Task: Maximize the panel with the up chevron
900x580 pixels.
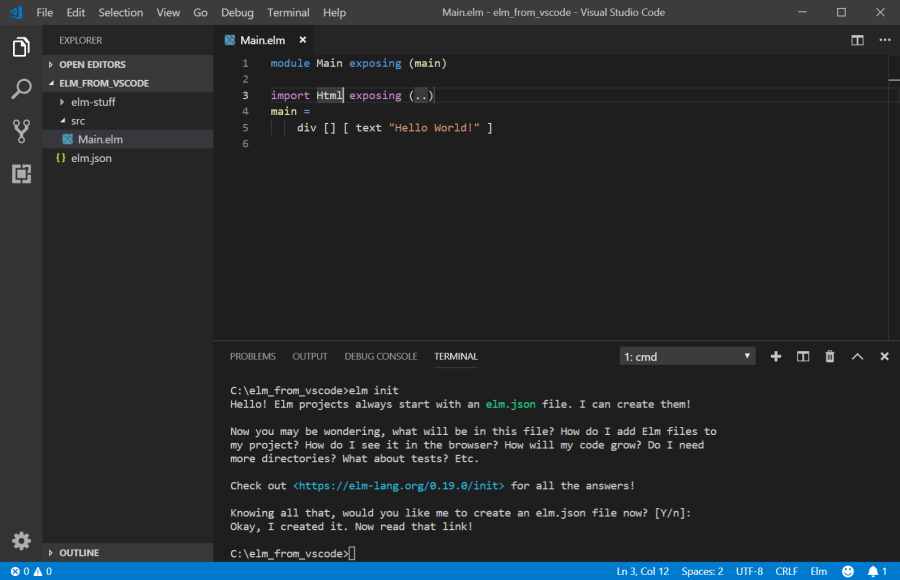Action: pos(857,356)
